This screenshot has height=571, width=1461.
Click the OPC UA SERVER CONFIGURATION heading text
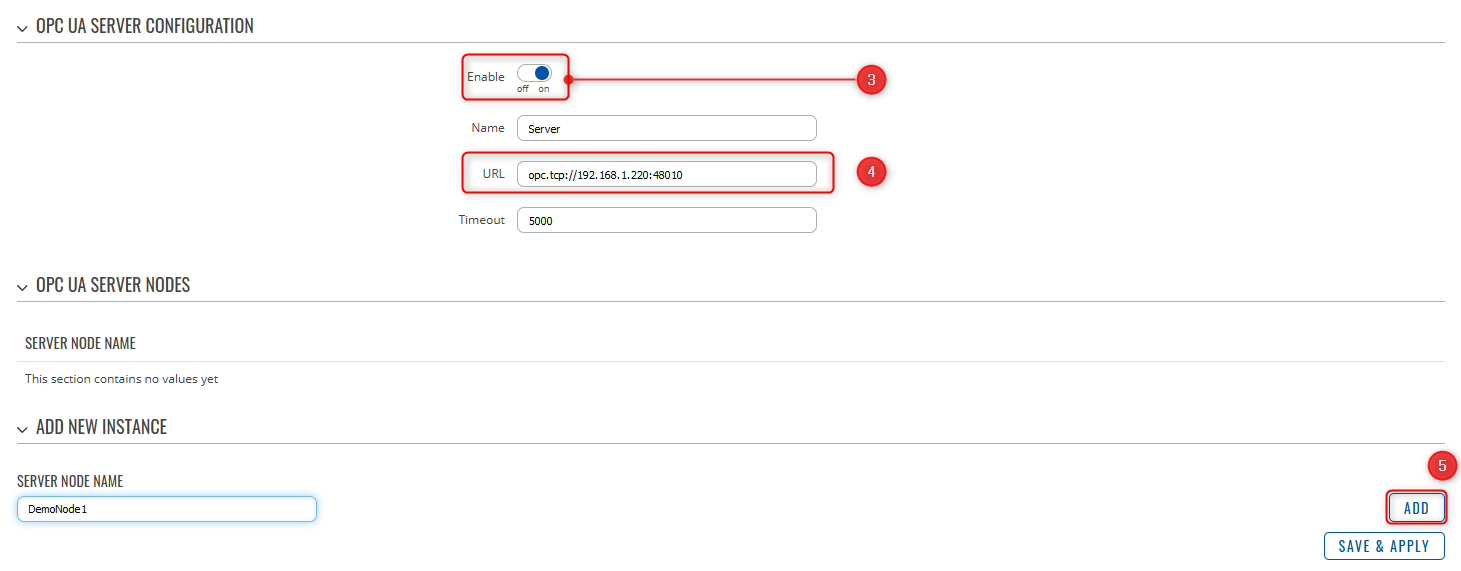point(145,26)
